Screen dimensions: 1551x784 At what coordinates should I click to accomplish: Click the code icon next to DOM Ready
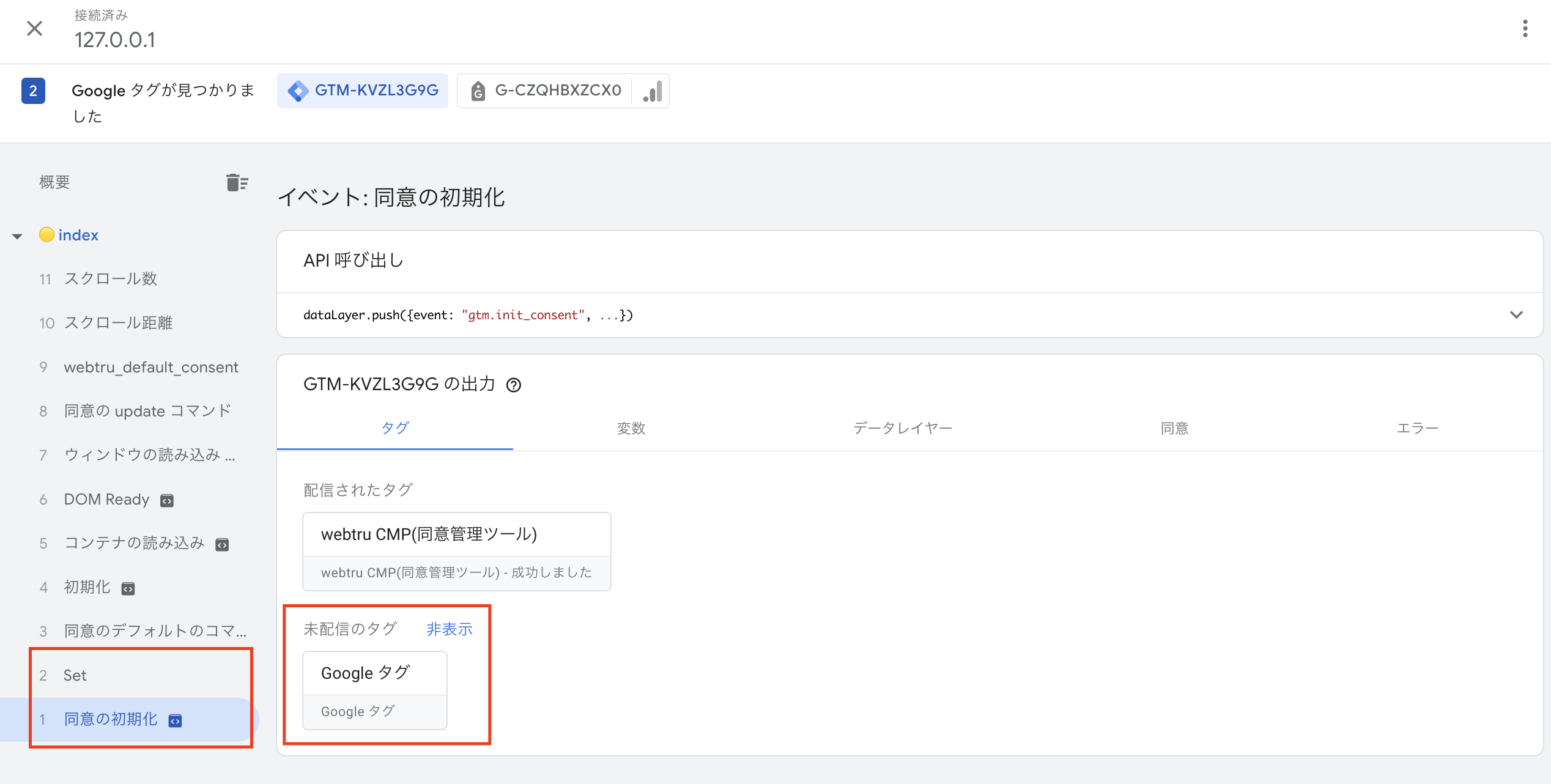(166, 500)
